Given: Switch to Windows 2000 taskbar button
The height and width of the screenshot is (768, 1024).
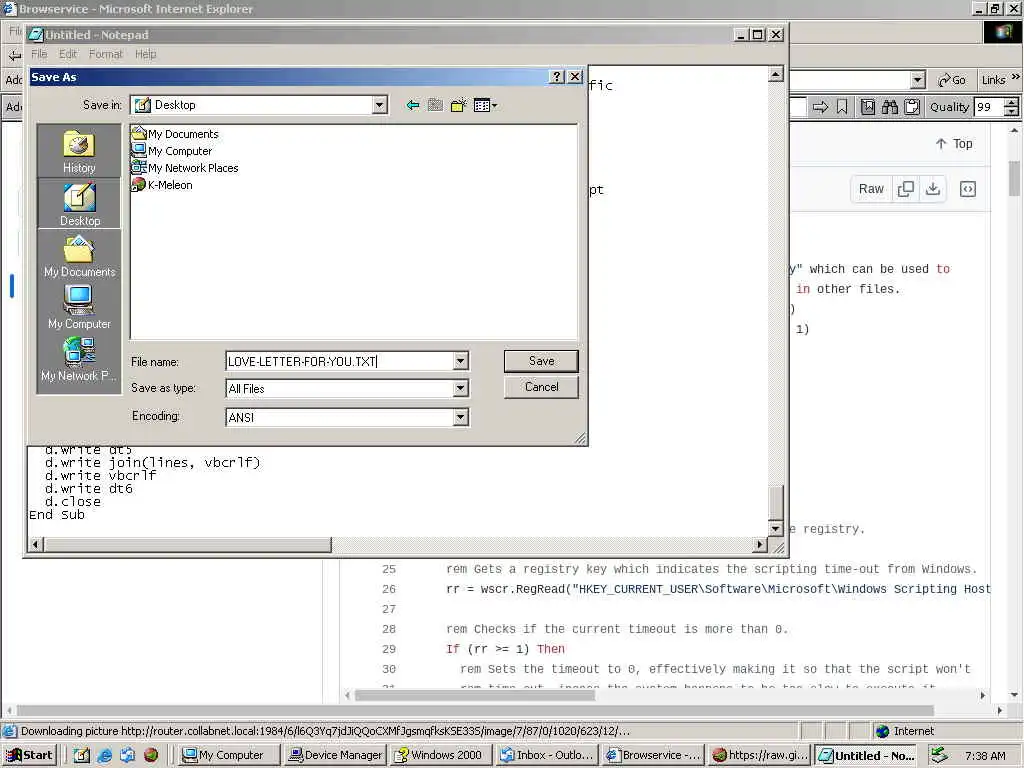Looking at the screenshot, I should point(441,755).
